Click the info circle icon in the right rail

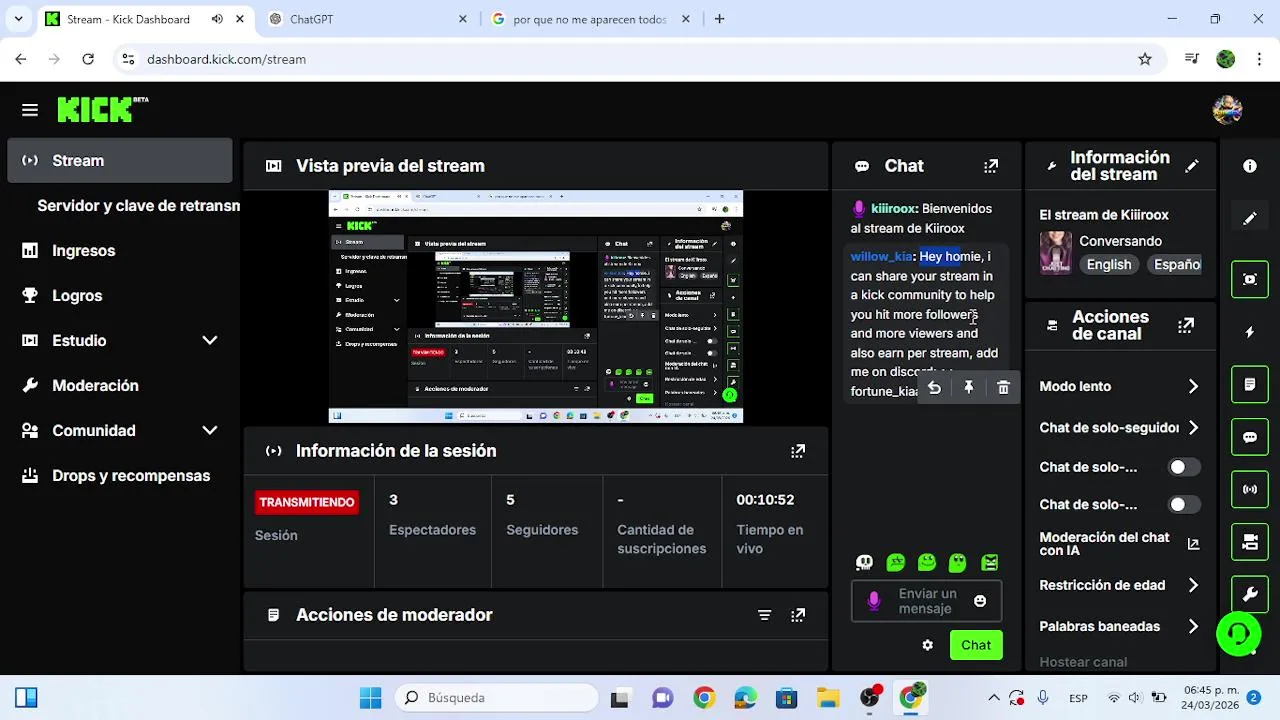[1250, 166]
